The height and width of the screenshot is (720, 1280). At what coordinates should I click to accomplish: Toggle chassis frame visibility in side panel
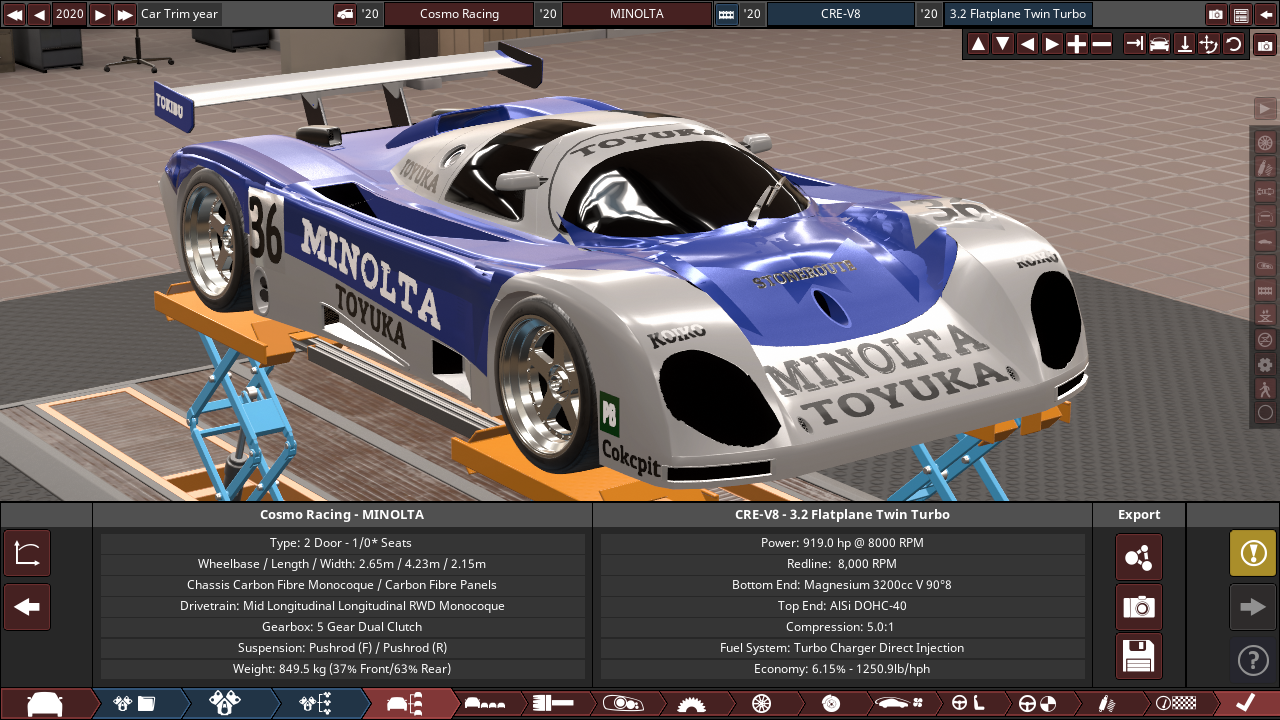[x=1265, y=216]
